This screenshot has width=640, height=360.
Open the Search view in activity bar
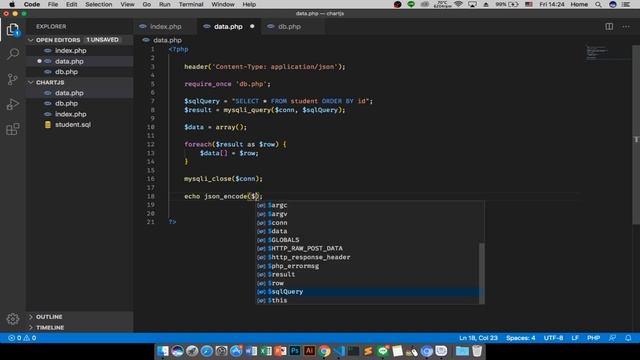(x=13, y=54)
